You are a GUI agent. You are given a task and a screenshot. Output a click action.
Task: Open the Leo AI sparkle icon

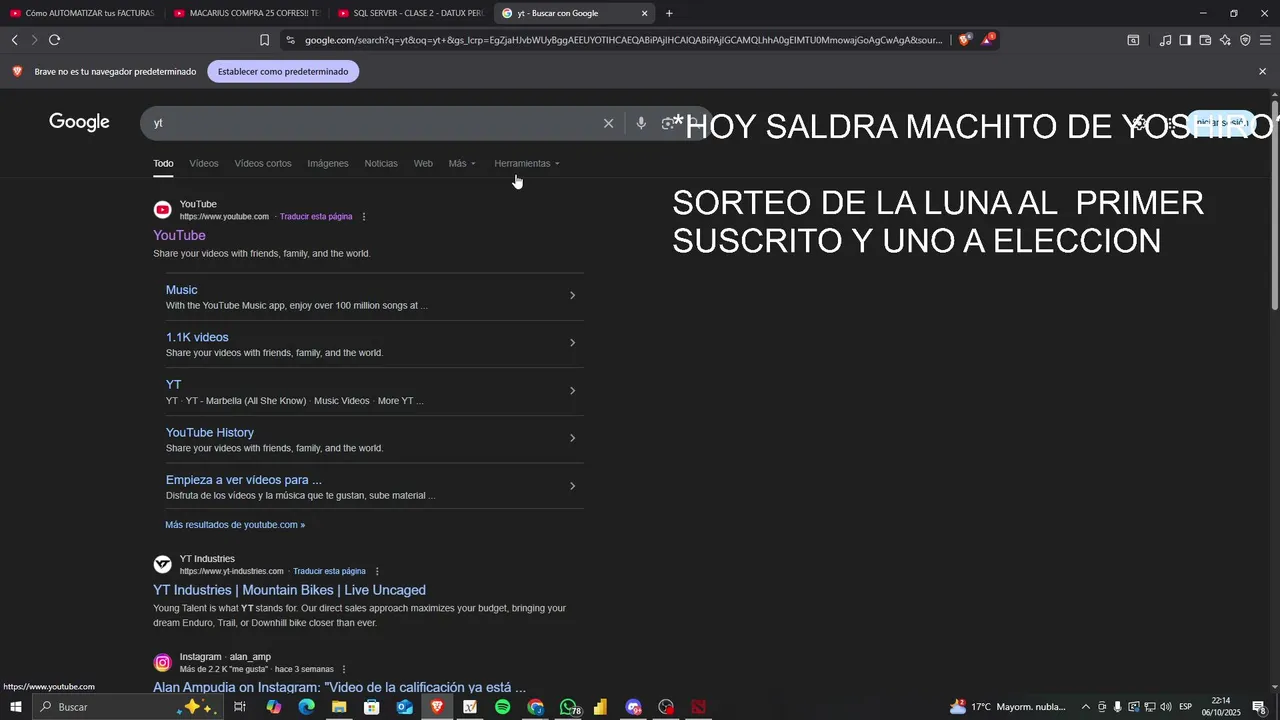coord(1225,40)
